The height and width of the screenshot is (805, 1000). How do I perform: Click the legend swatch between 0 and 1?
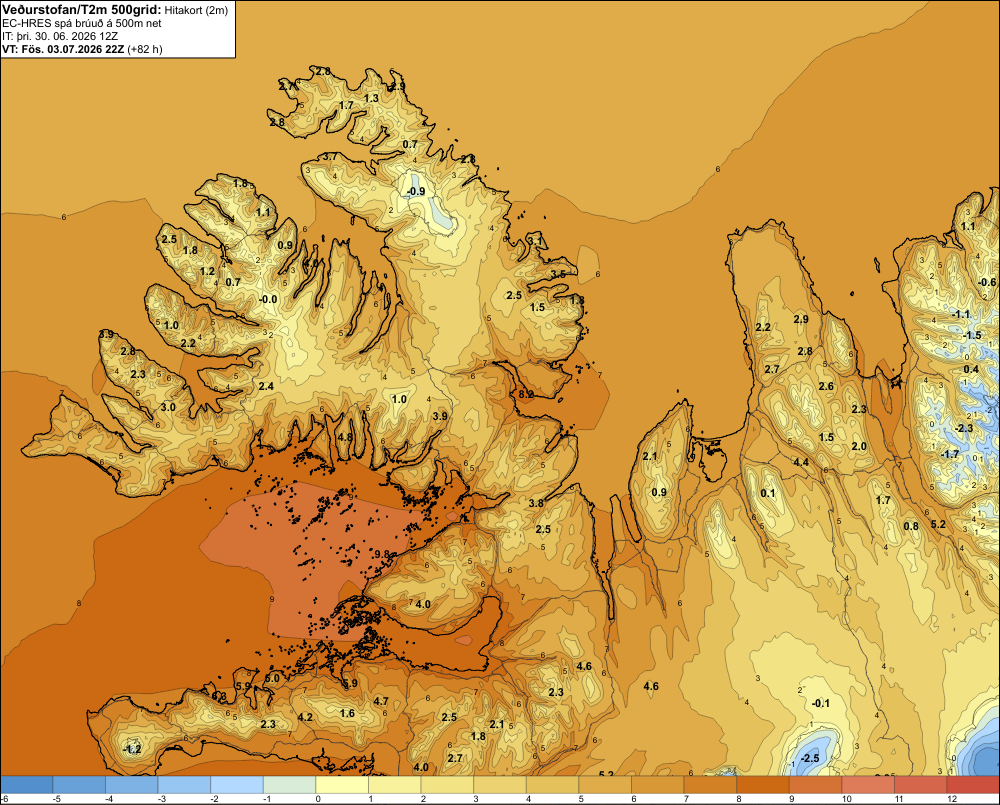342,785
